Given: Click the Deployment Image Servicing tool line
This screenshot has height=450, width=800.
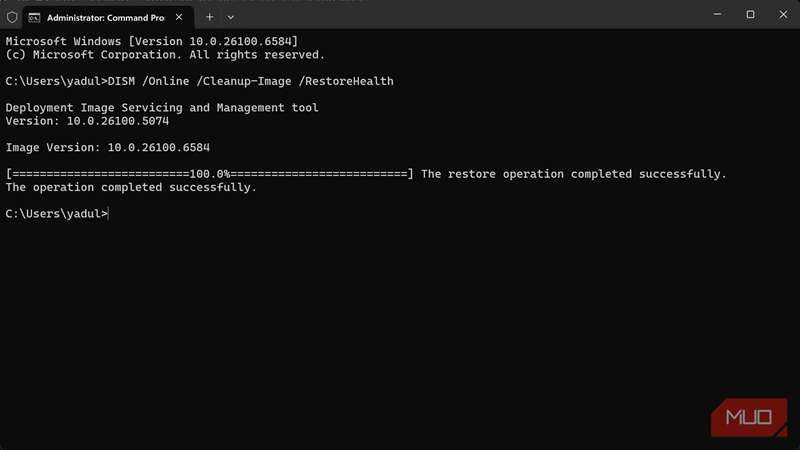Looking at the screenshot, I should point(162,107).
